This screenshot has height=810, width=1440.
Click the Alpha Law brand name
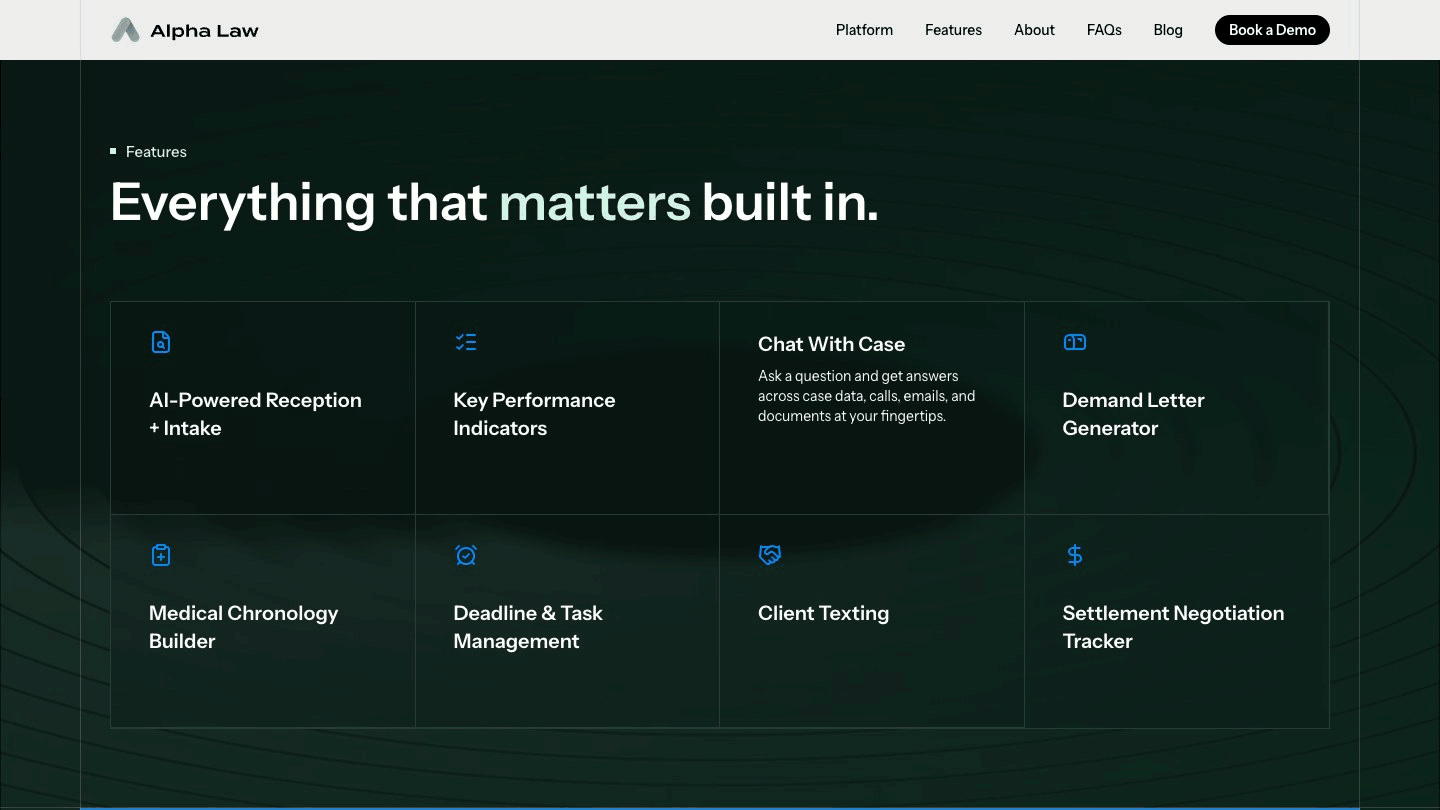tap(204, 31)
